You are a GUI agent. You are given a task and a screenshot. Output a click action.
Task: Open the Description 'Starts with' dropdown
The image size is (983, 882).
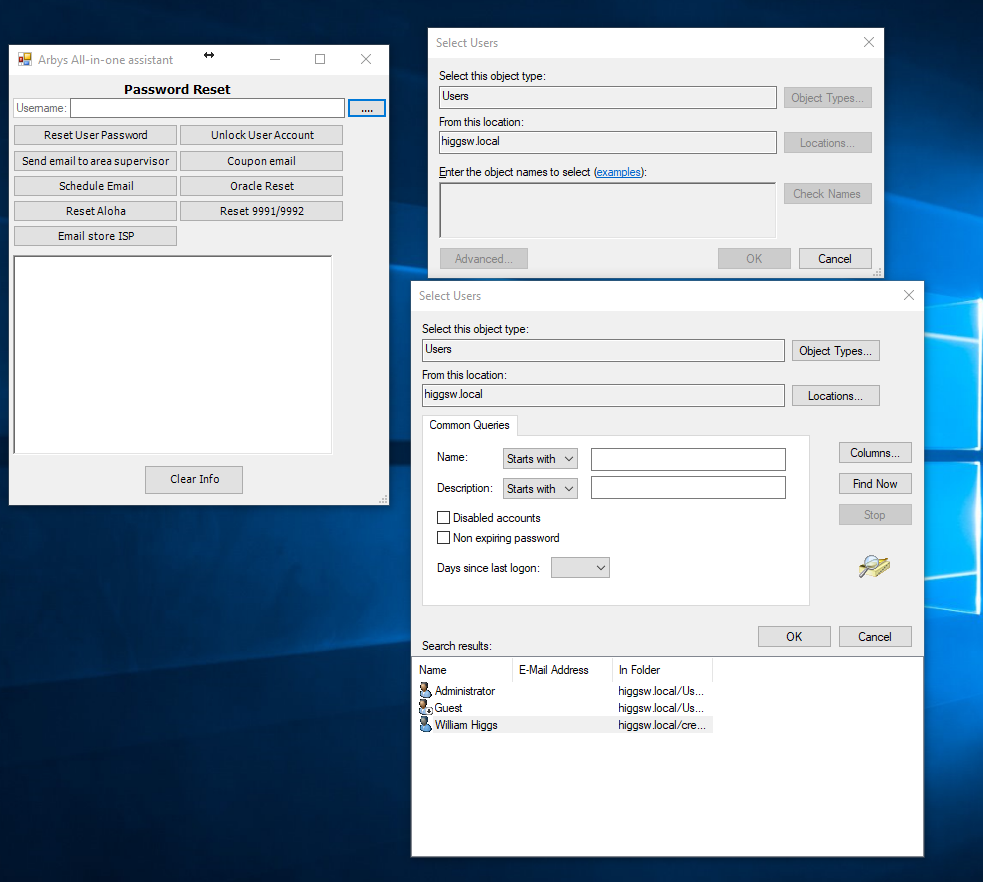(540, 488)
